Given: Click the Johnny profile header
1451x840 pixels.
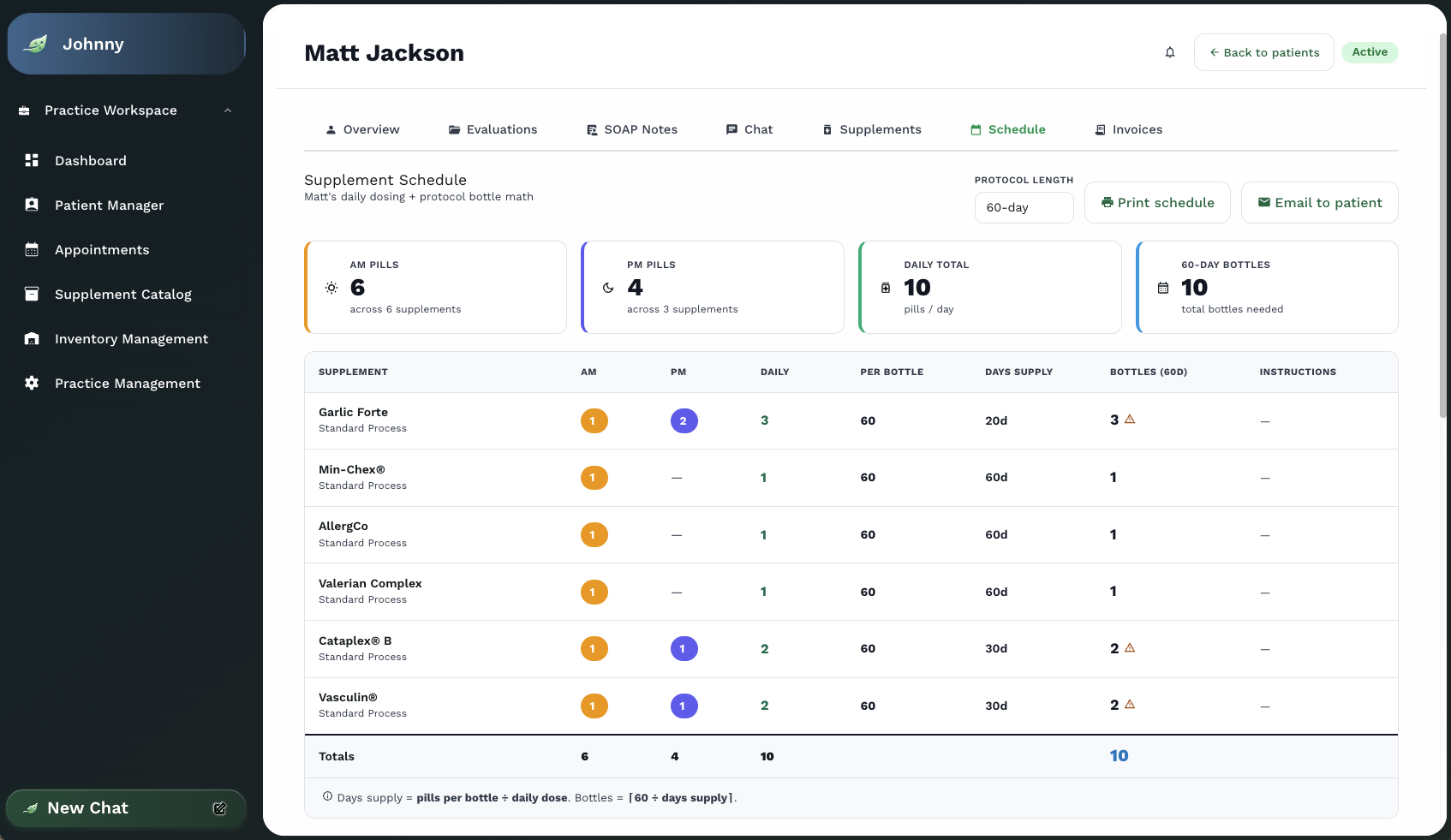Looking at the screenshot, I should tap(127, 44).
